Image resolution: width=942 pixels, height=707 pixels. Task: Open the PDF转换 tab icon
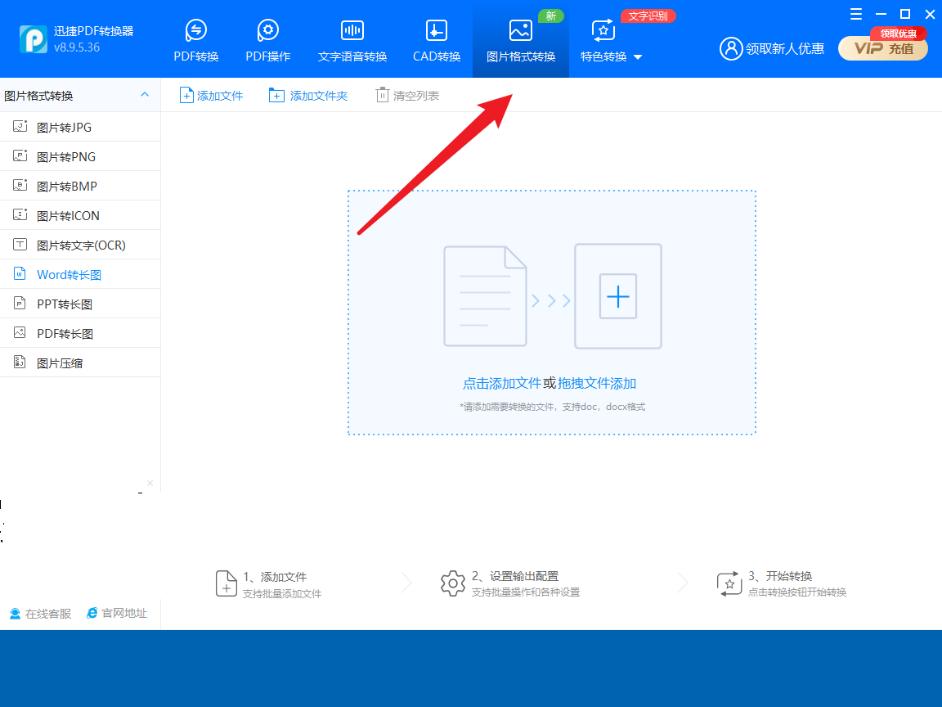click(196, 30)
